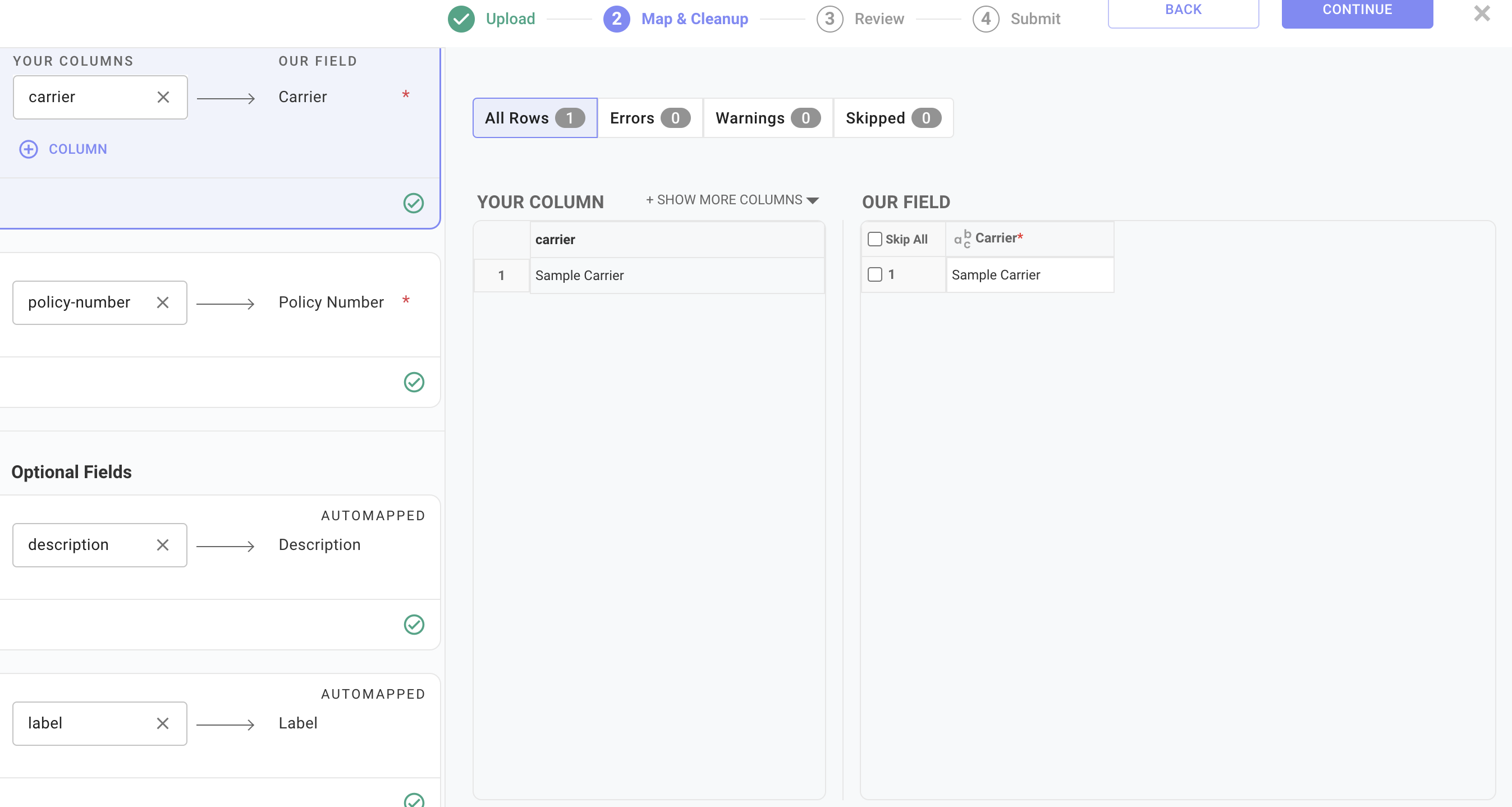Select the All Rows tab
1512x807 pixels.
(535, 118)
